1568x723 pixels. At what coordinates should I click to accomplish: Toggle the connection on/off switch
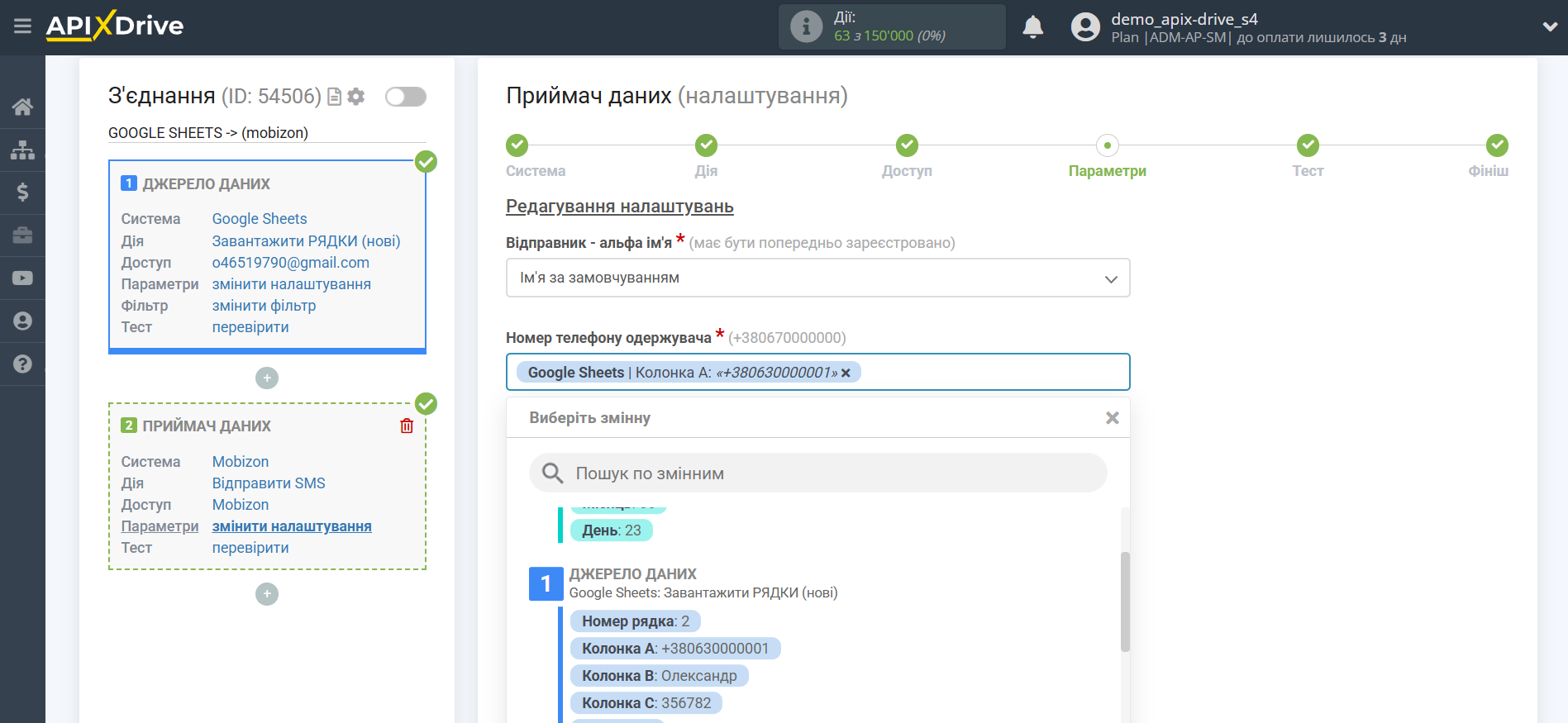(406, 97)
